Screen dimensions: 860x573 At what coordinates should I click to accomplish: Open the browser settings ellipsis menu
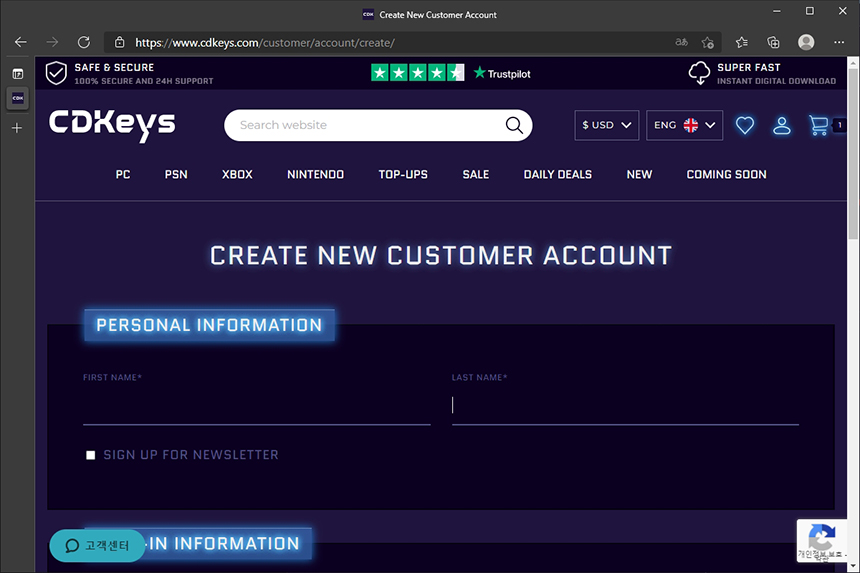pos(839,42)
